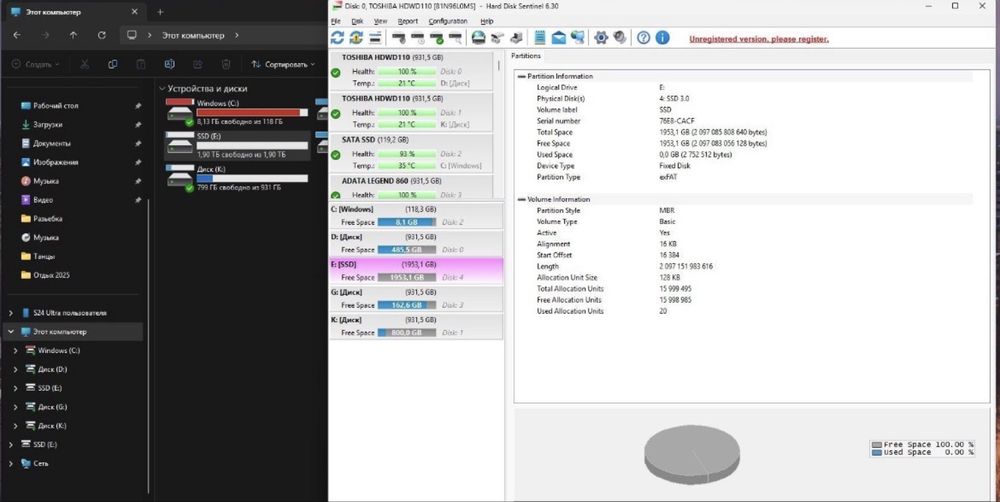Click the Used Space blue legend swatch
The image size is (1000, 502).
(x=877, y=453)
